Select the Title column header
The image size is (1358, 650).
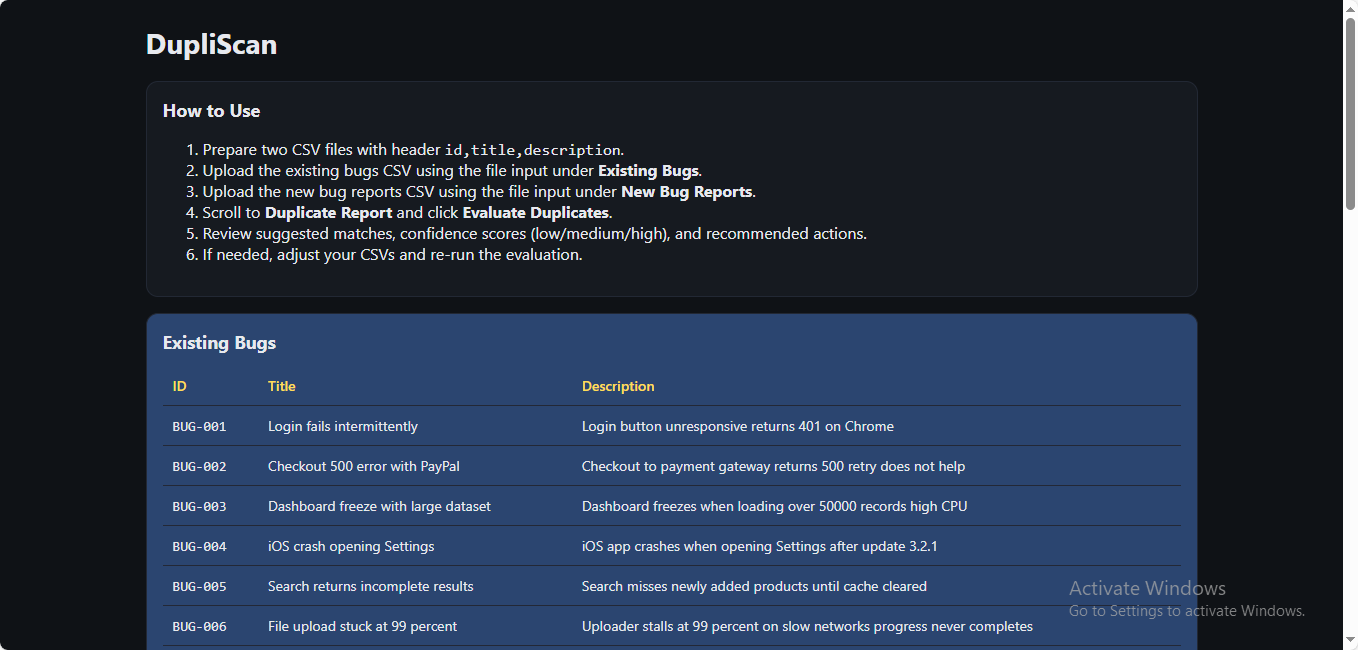282,386
